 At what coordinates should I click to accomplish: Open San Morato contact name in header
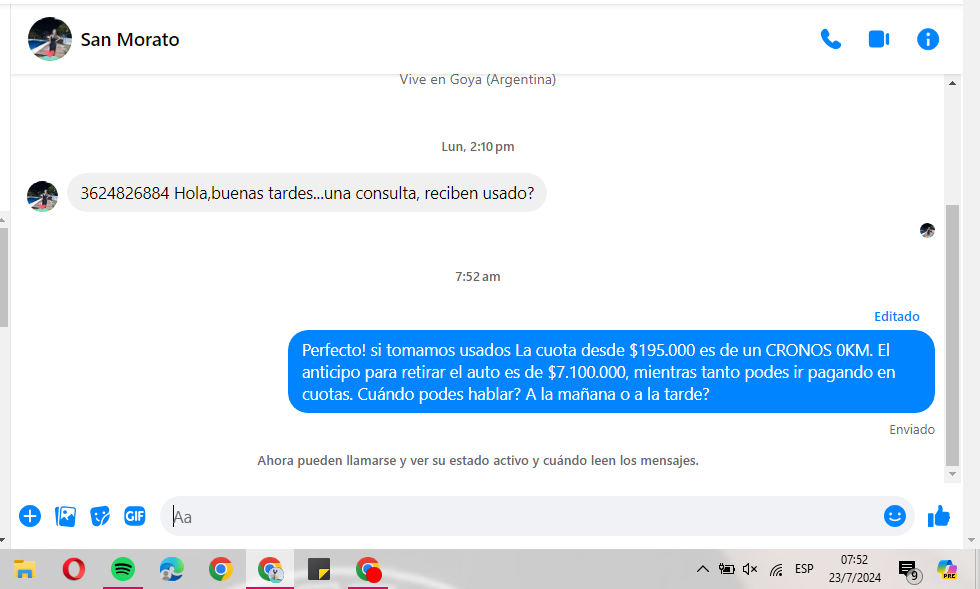pos(130,39)
